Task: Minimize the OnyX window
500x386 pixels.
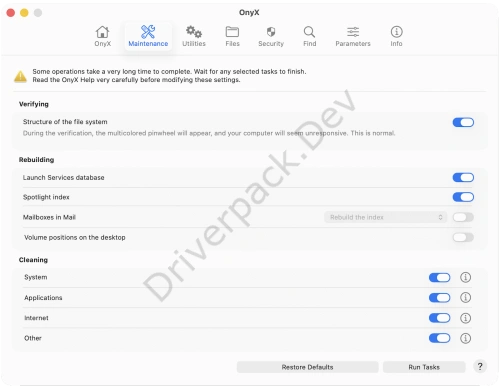Action: (24, 13)
